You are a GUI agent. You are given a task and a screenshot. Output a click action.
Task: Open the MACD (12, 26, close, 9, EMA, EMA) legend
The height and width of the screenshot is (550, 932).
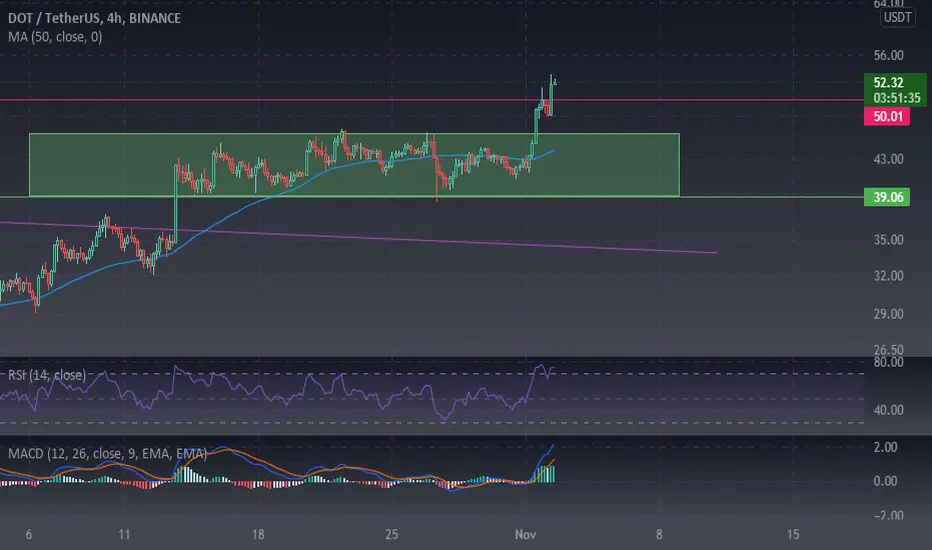tap(107, 454)
